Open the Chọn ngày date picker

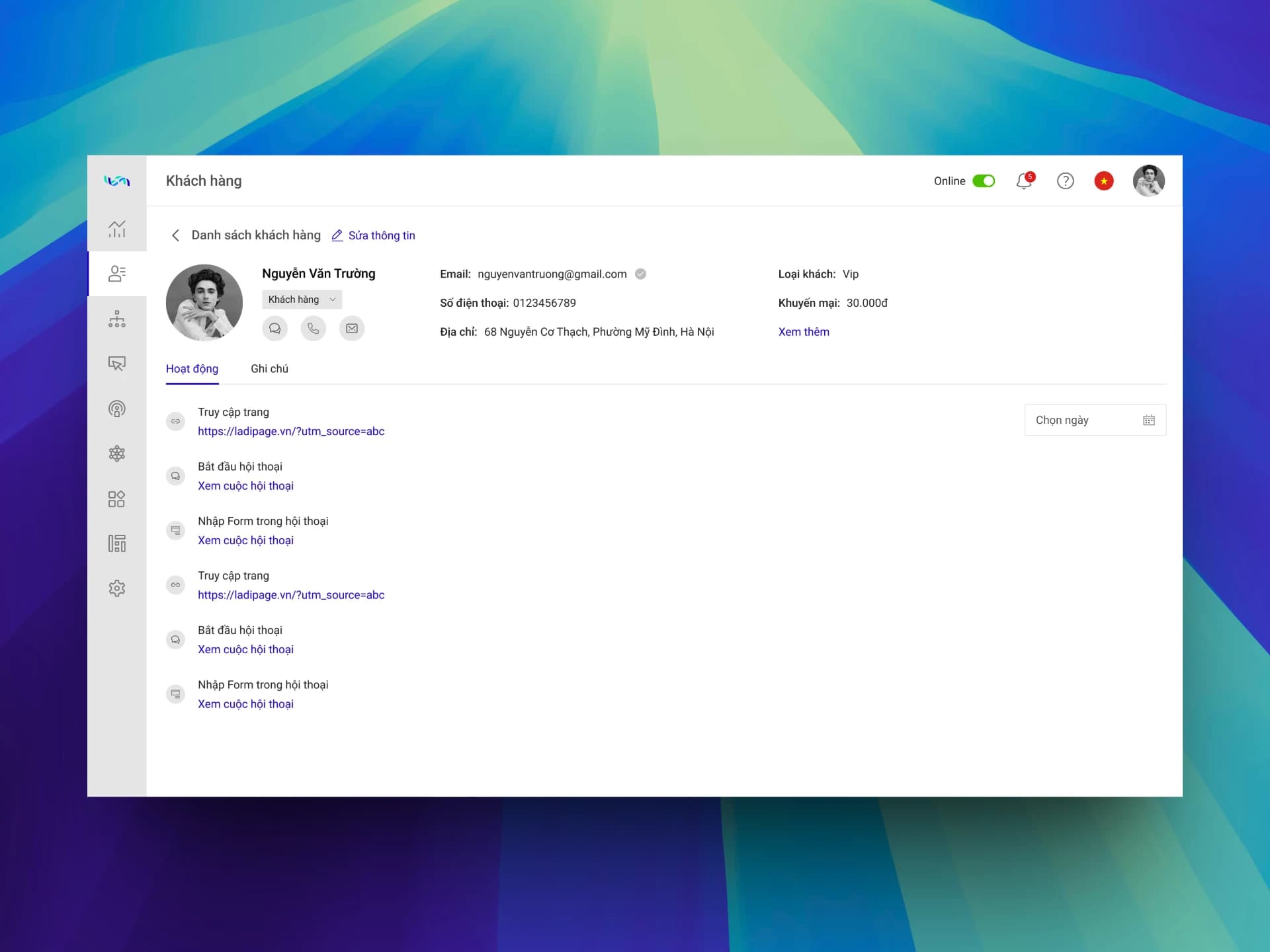pos(1095,420)
